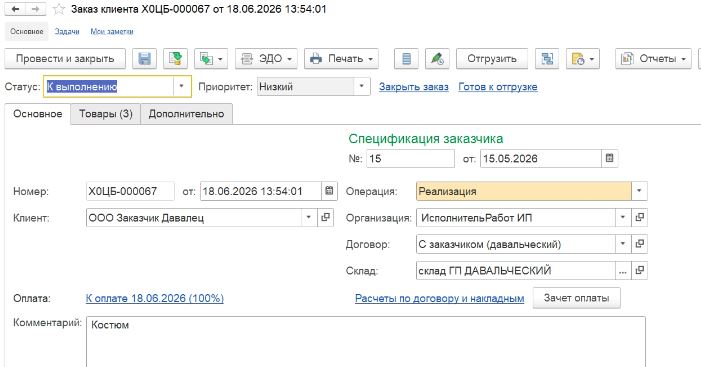The width and height of the screenshot is (701, 367).
Task: Expand the Клиент dropdown arrow
Action: click(x=308, y=217)
